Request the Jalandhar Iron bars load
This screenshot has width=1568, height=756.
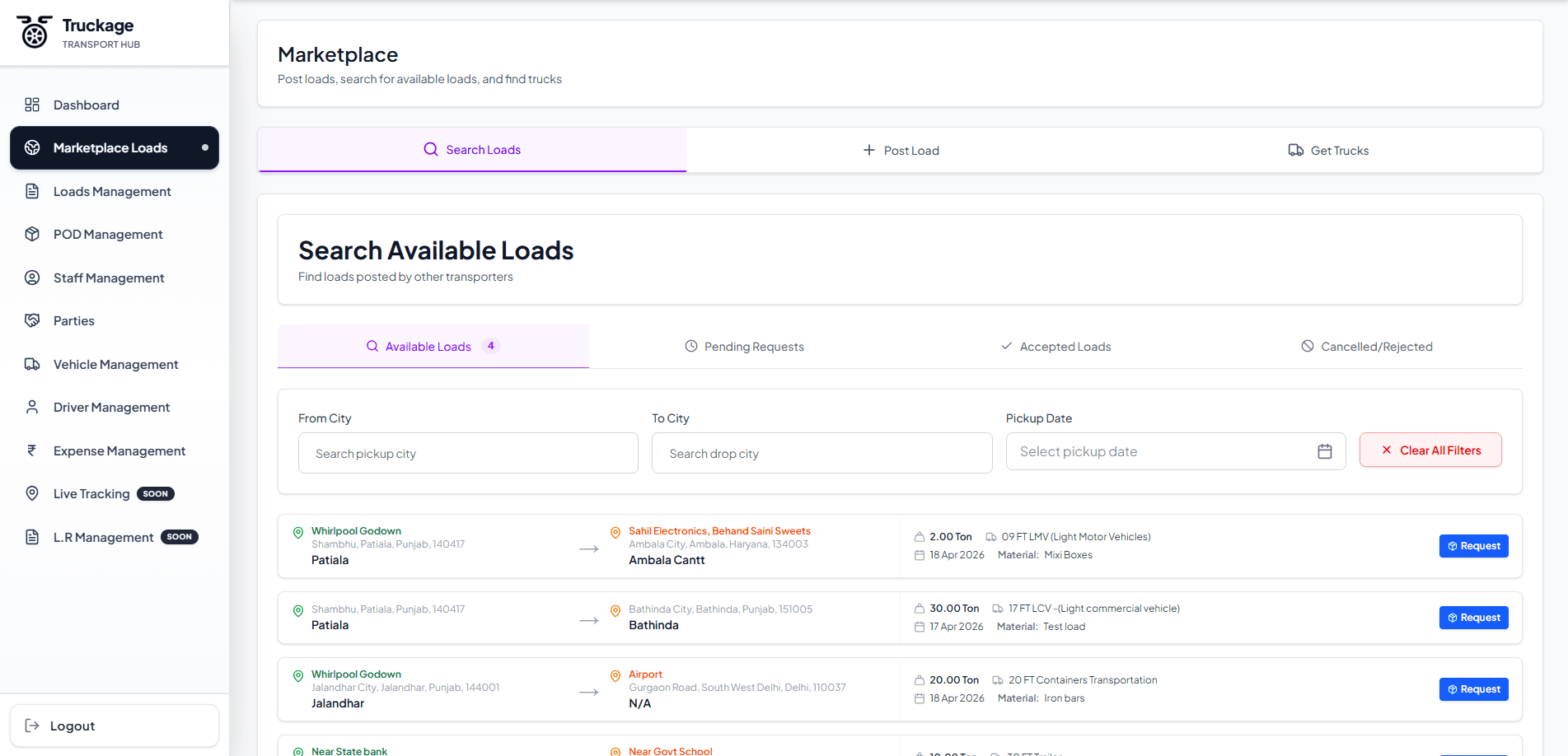click(x=1473, y=689)
